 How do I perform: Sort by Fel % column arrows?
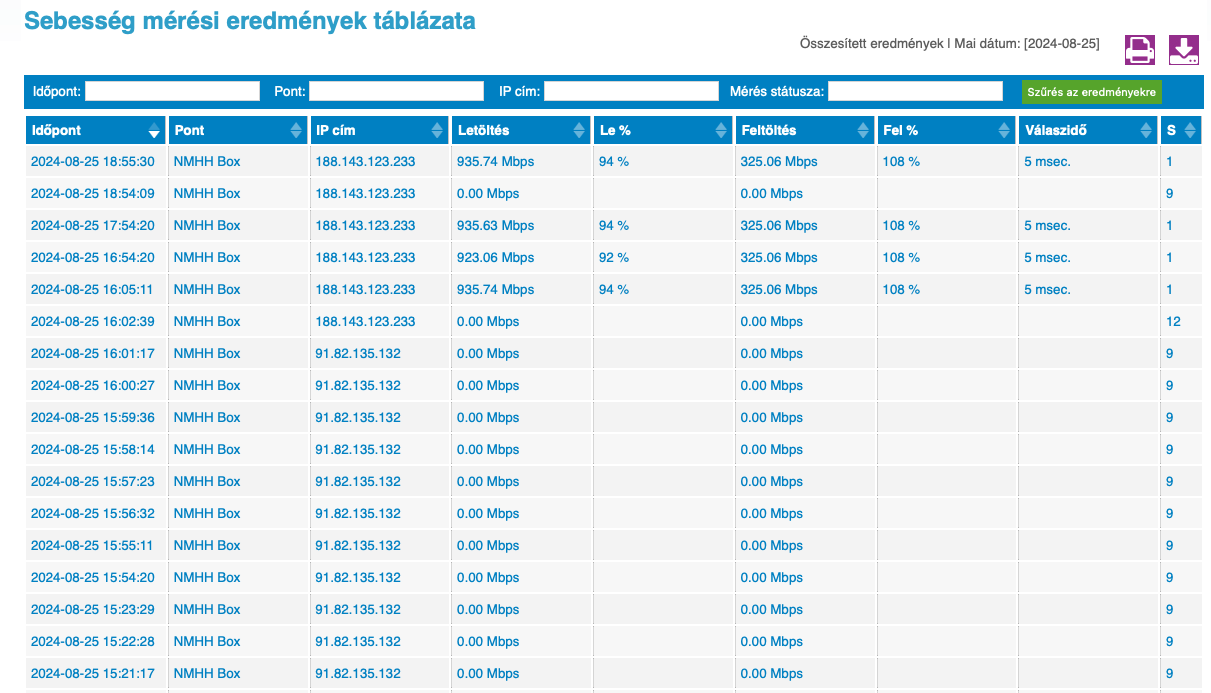click(1005, 131)
